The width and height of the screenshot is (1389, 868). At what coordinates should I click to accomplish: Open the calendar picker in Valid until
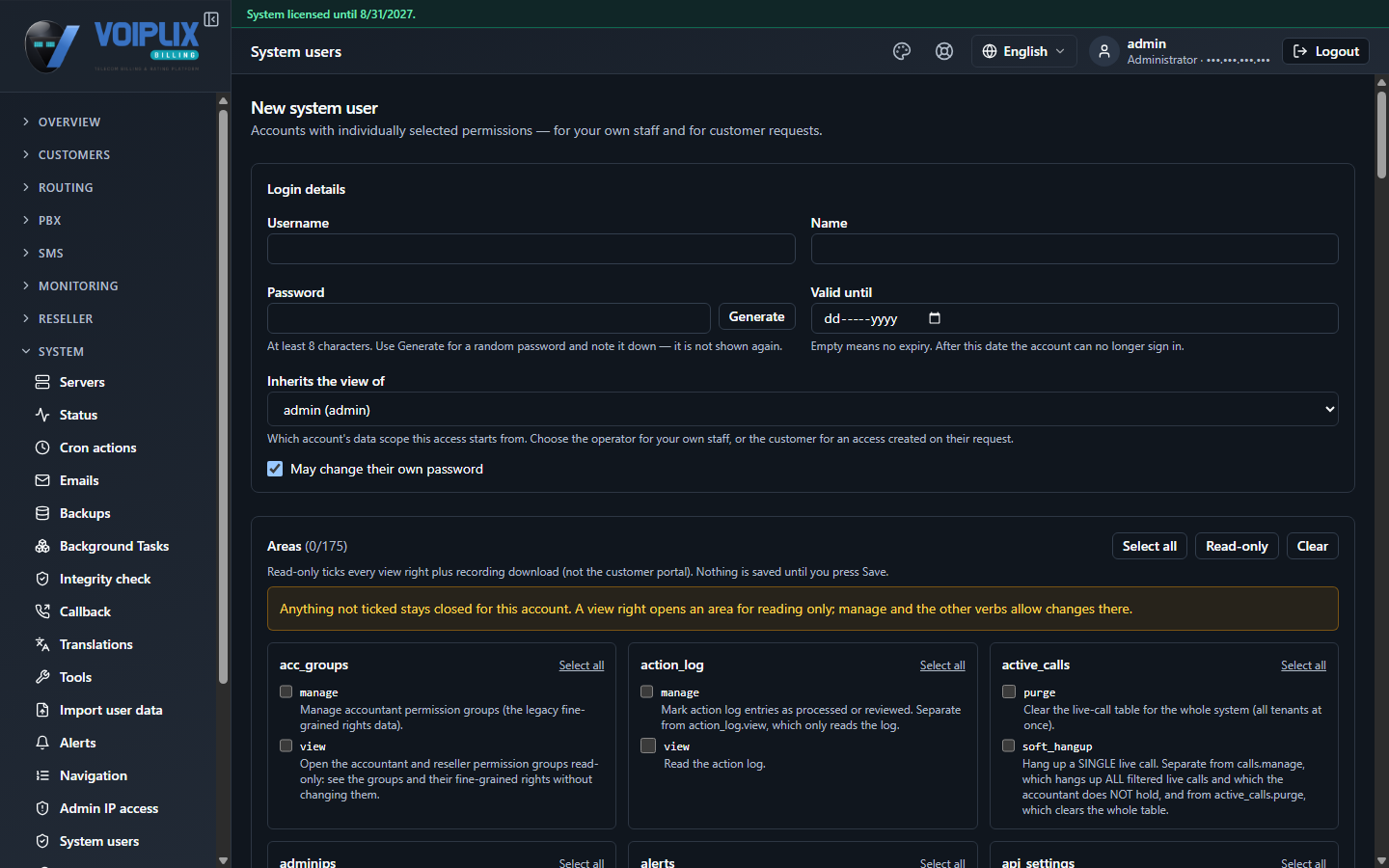tap(934, 318)
